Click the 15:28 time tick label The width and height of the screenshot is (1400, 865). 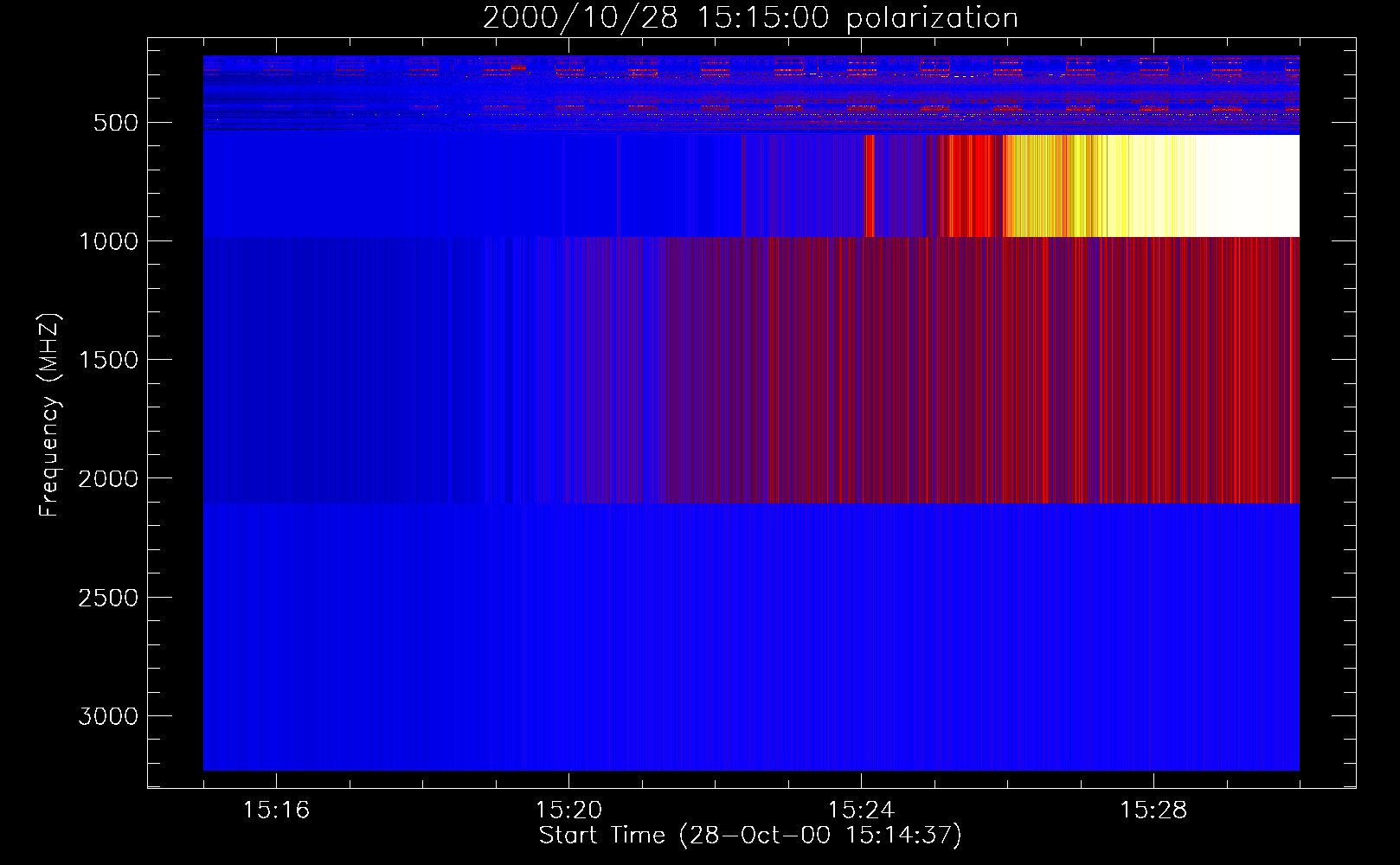click(1153, 810)
